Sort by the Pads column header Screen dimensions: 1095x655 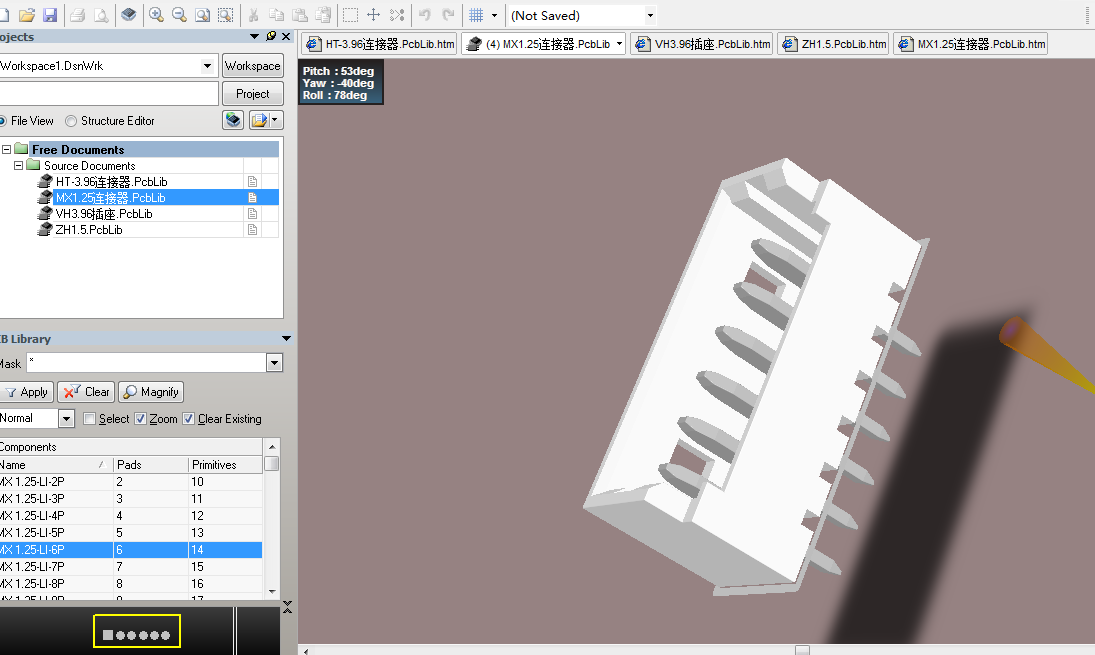coord(151,464)
